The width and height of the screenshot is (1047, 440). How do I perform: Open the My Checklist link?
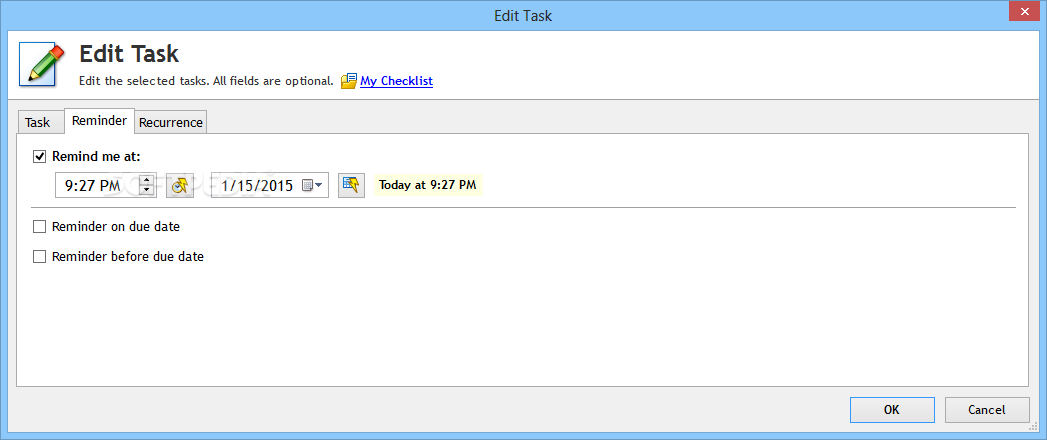point(397,81)
